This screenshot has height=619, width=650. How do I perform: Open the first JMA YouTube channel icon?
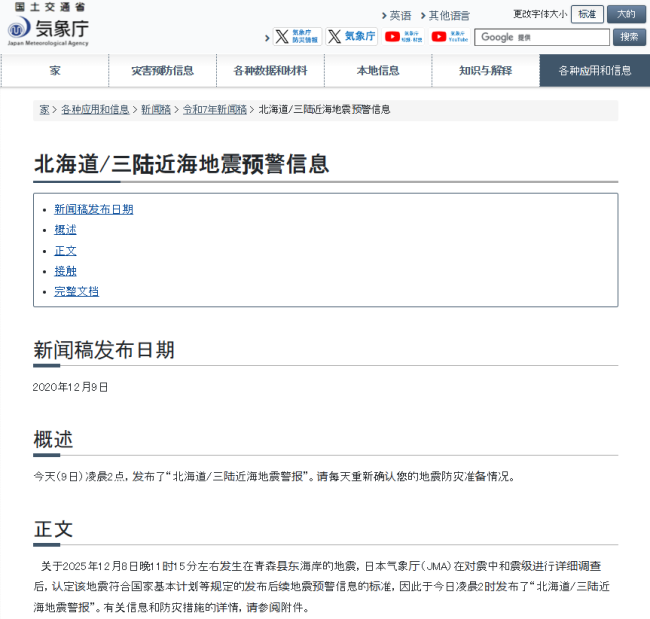click(x=404, y=37)
